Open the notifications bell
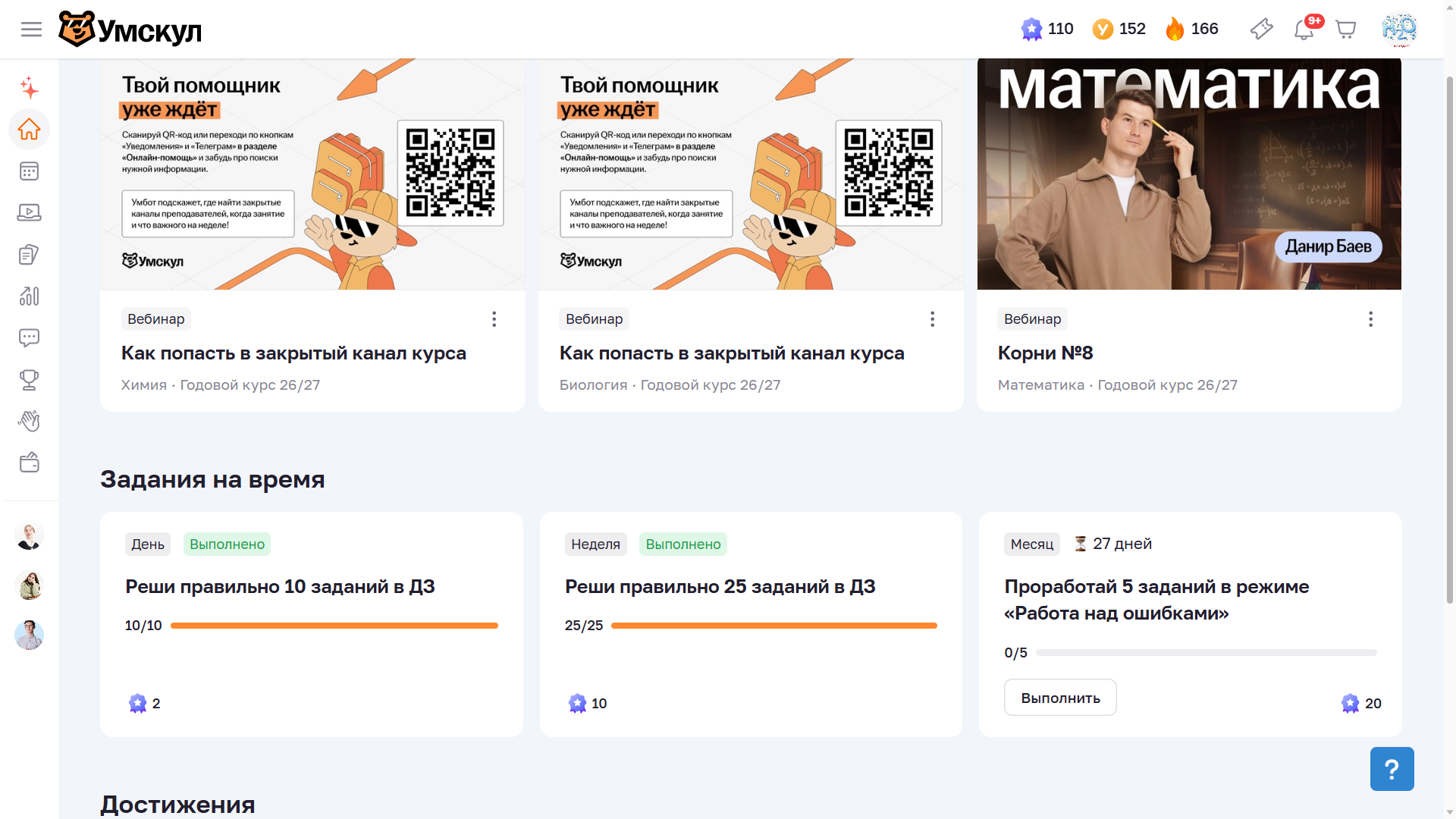Screen dimensions: 1456x819 1304,30
